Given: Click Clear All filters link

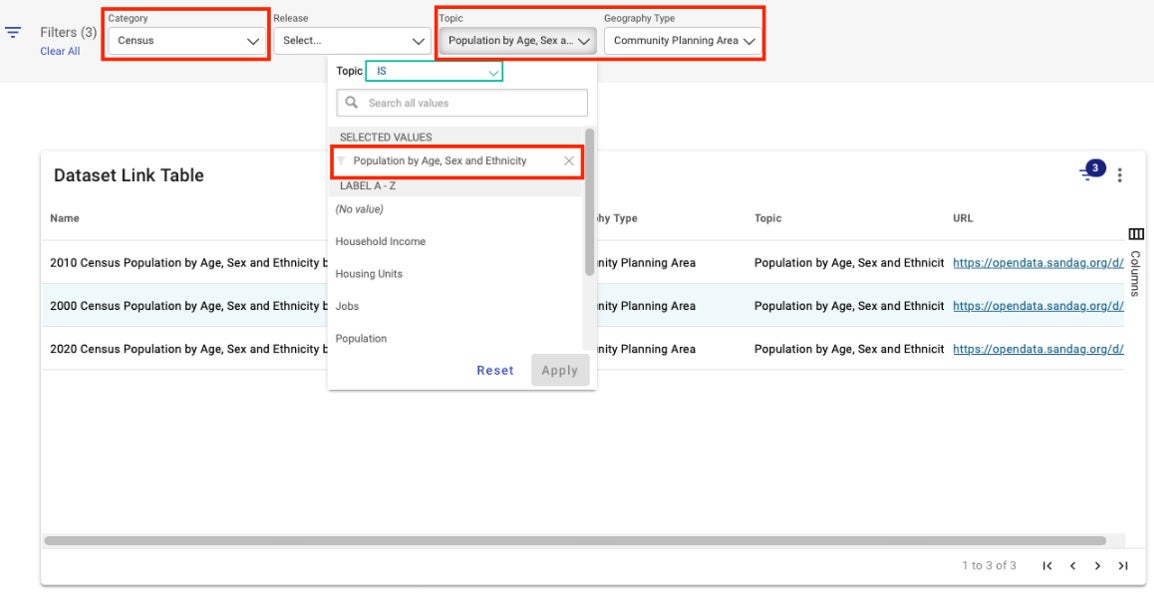Looking at the screenshot, I should click(x=60, y=51).
